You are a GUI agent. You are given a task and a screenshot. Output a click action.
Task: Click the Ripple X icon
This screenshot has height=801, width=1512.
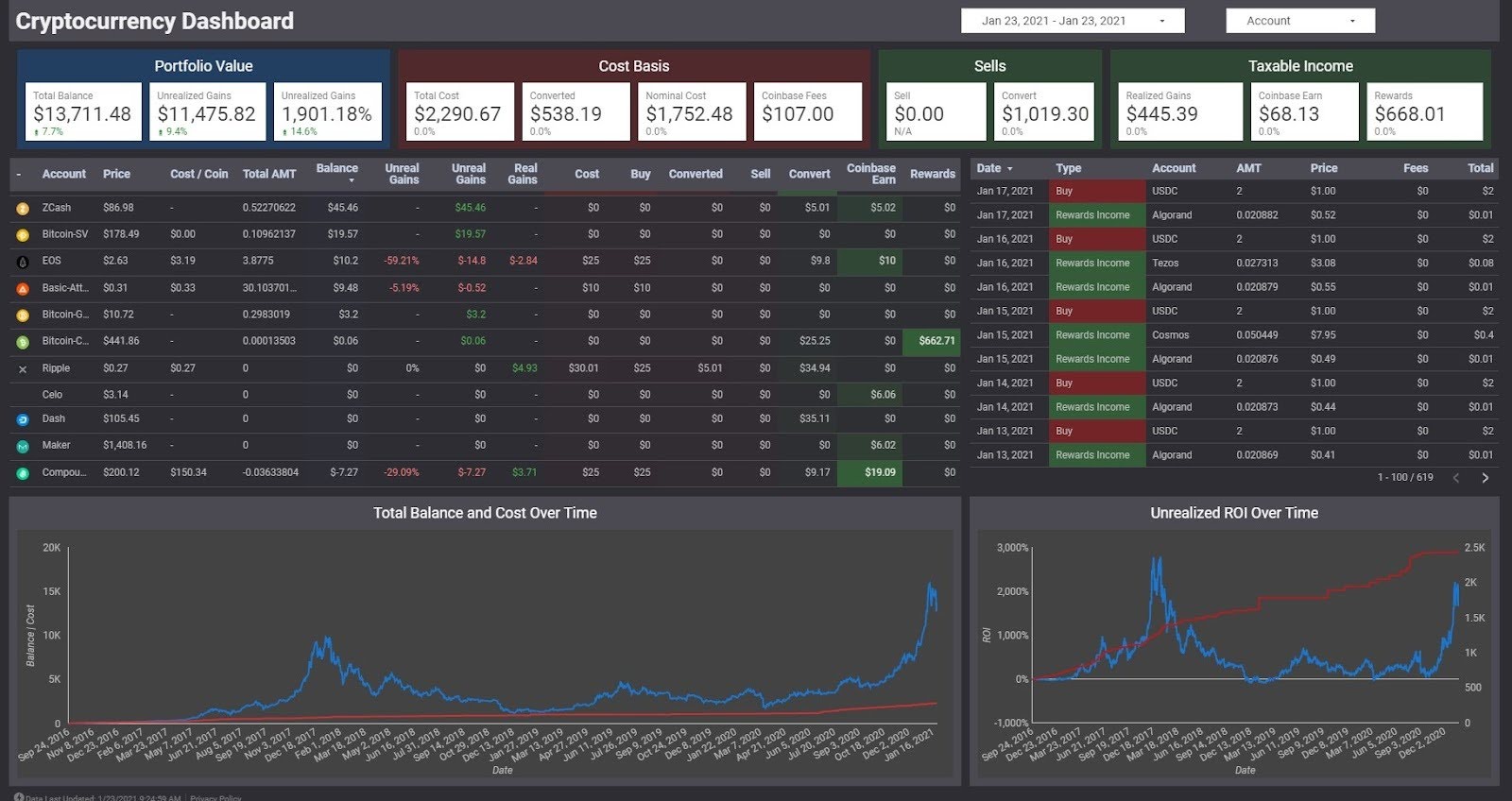(x=23, y=369)
